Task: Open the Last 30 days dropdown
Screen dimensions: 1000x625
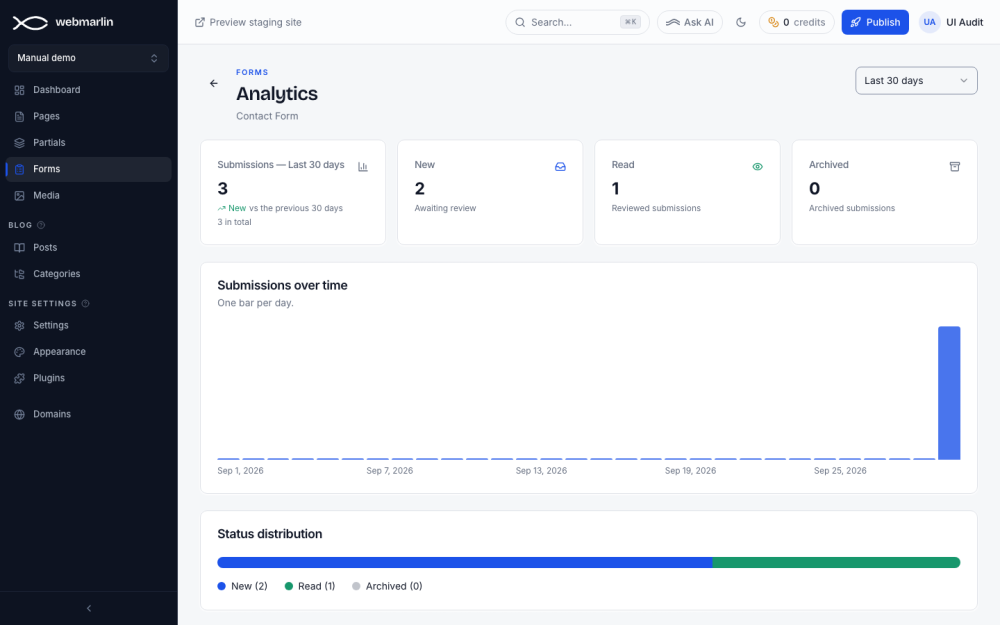Action: coord(916,81)
